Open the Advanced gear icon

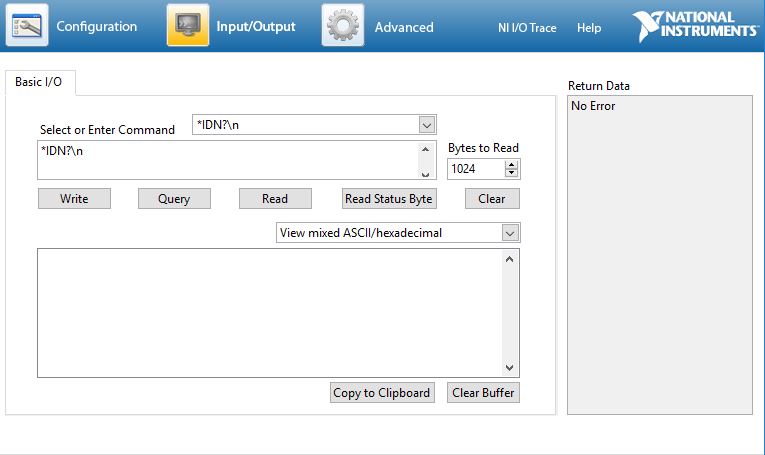click(x=342, y=25)
